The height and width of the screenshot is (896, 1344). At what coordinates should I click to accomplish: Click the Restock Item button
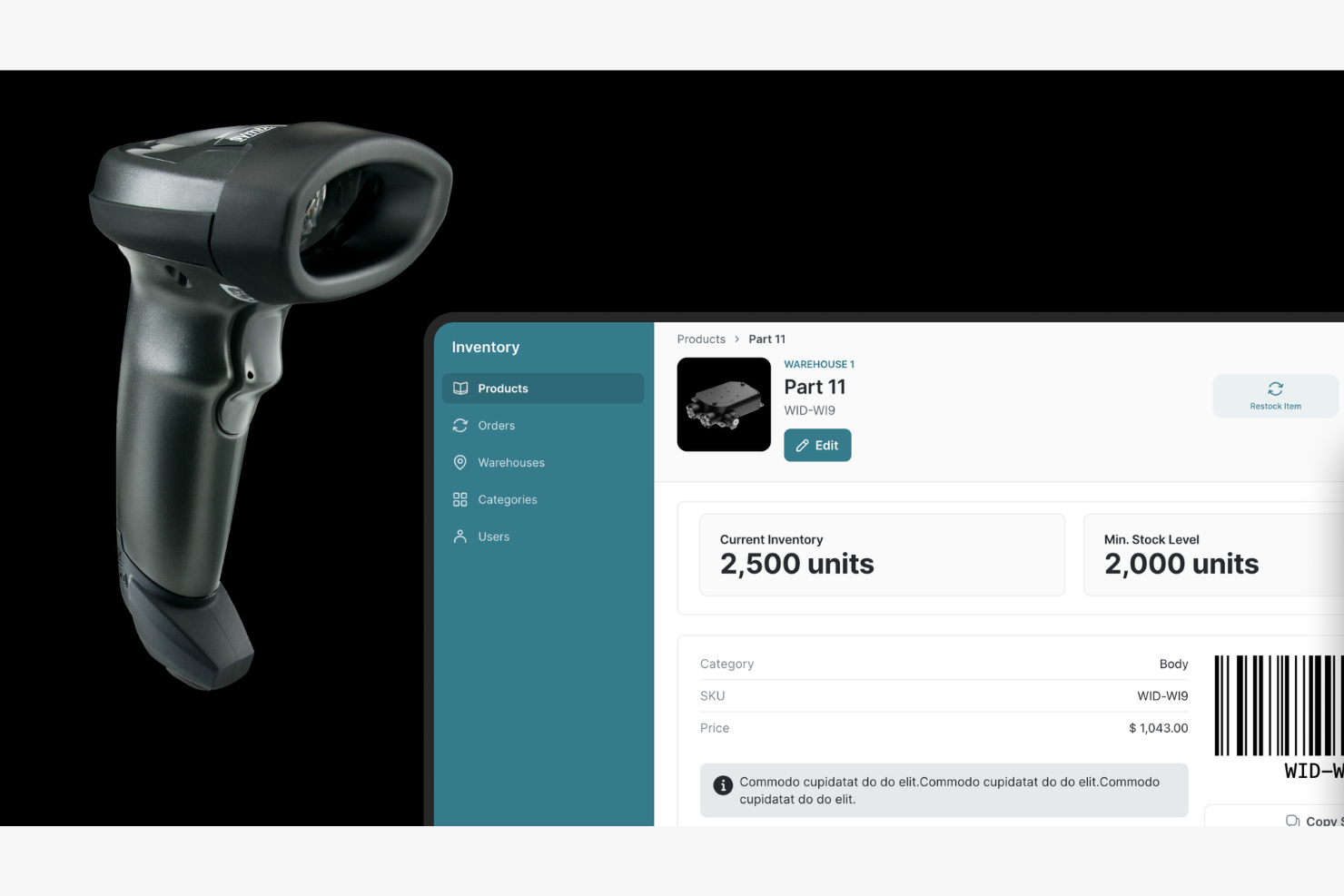click(1275, 395)
